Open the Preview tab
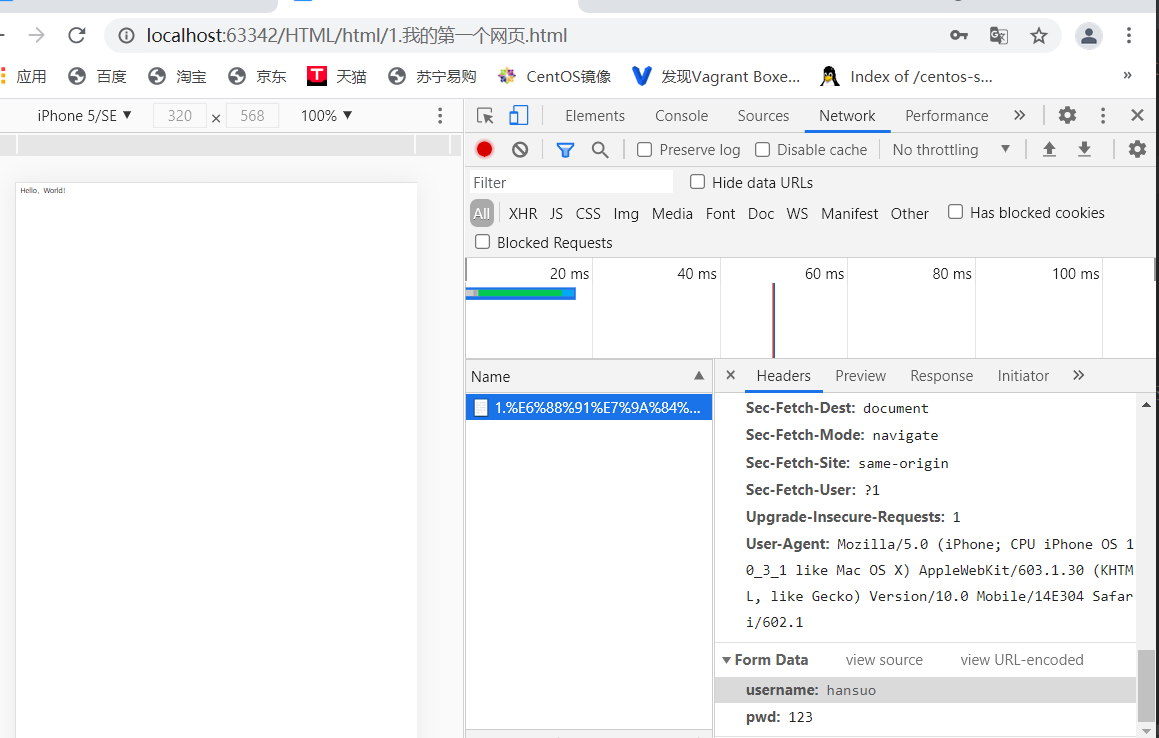The width and height of the screenshot is (1159, 738). click(x=860, y=376)
